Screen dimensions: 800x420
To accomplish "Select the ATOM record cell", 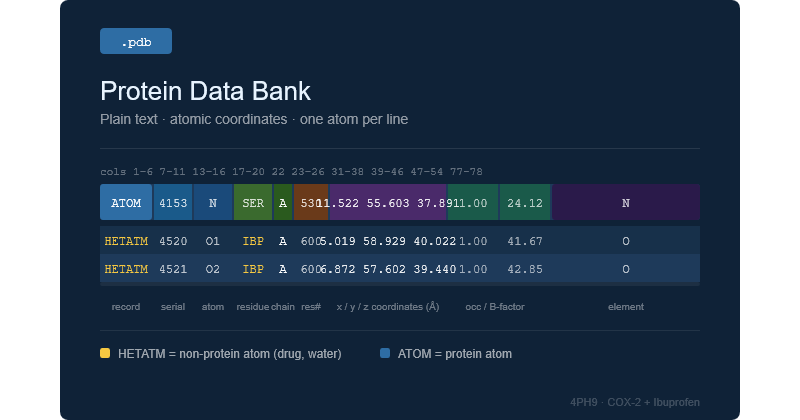I will [126, 202].
